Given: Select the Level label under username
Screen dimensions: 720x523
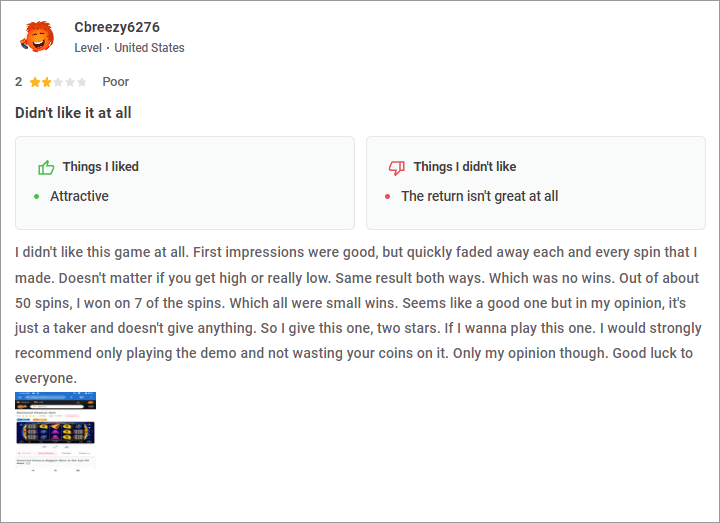Looking at the screenshot, I should tap(88, 48).
